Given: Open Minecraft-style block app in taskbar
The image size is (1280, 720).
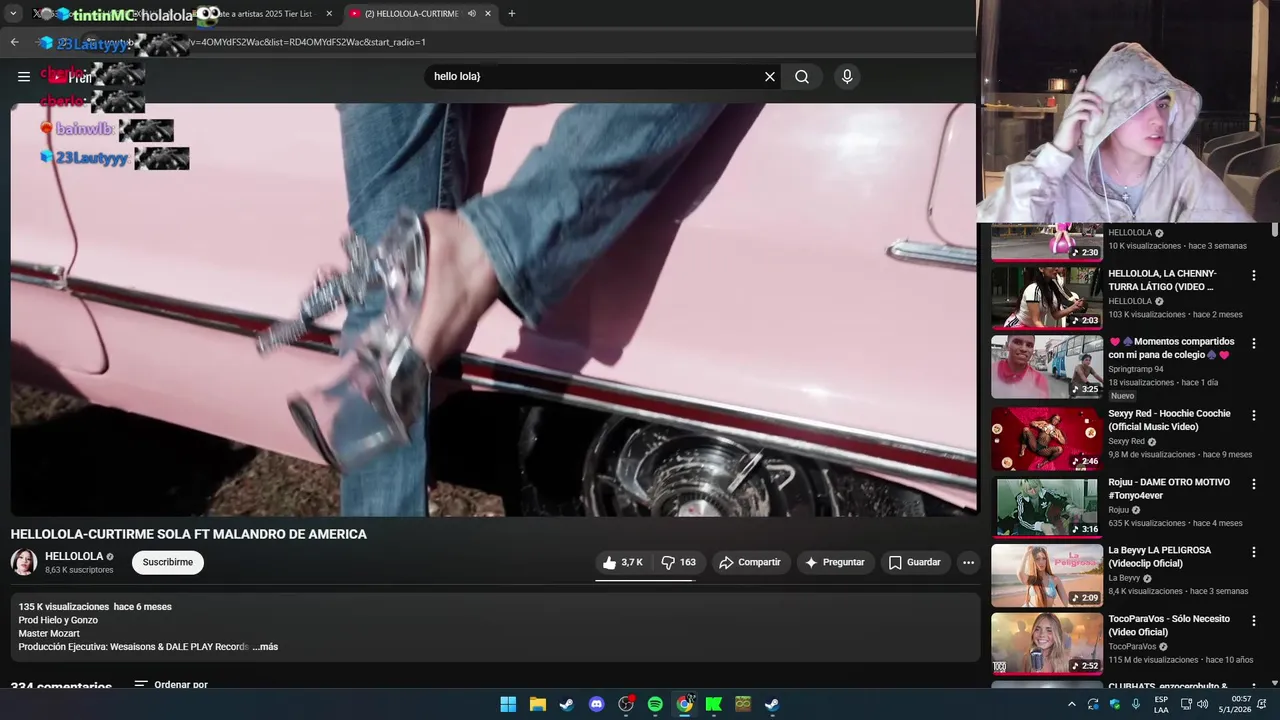Looking at the screenshot, I should point(743,704).
